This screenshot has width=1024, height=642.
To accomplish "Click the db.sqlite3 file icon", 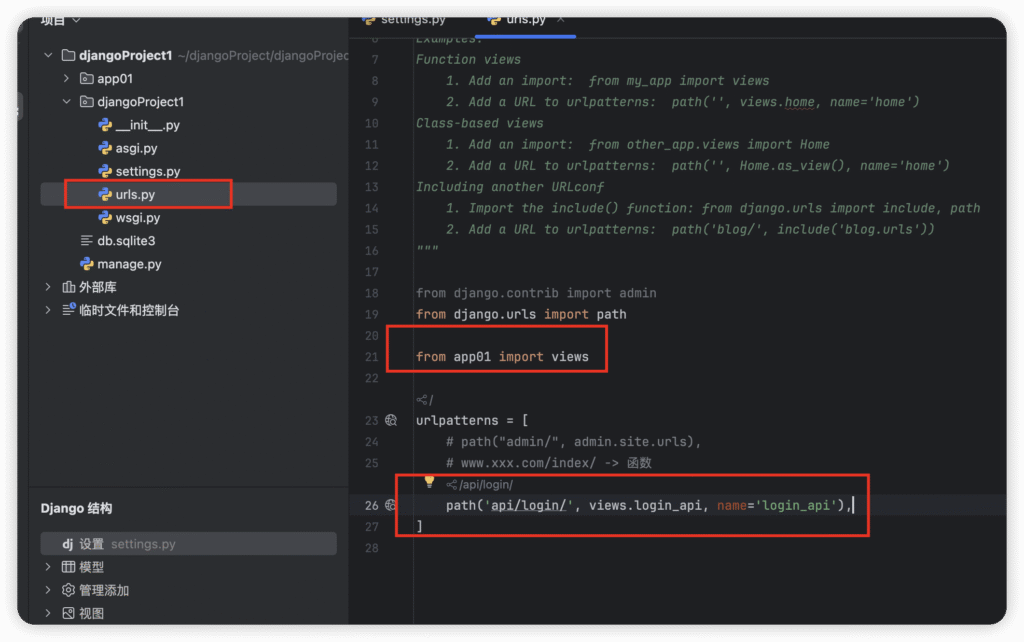I will tap(87, 241).
